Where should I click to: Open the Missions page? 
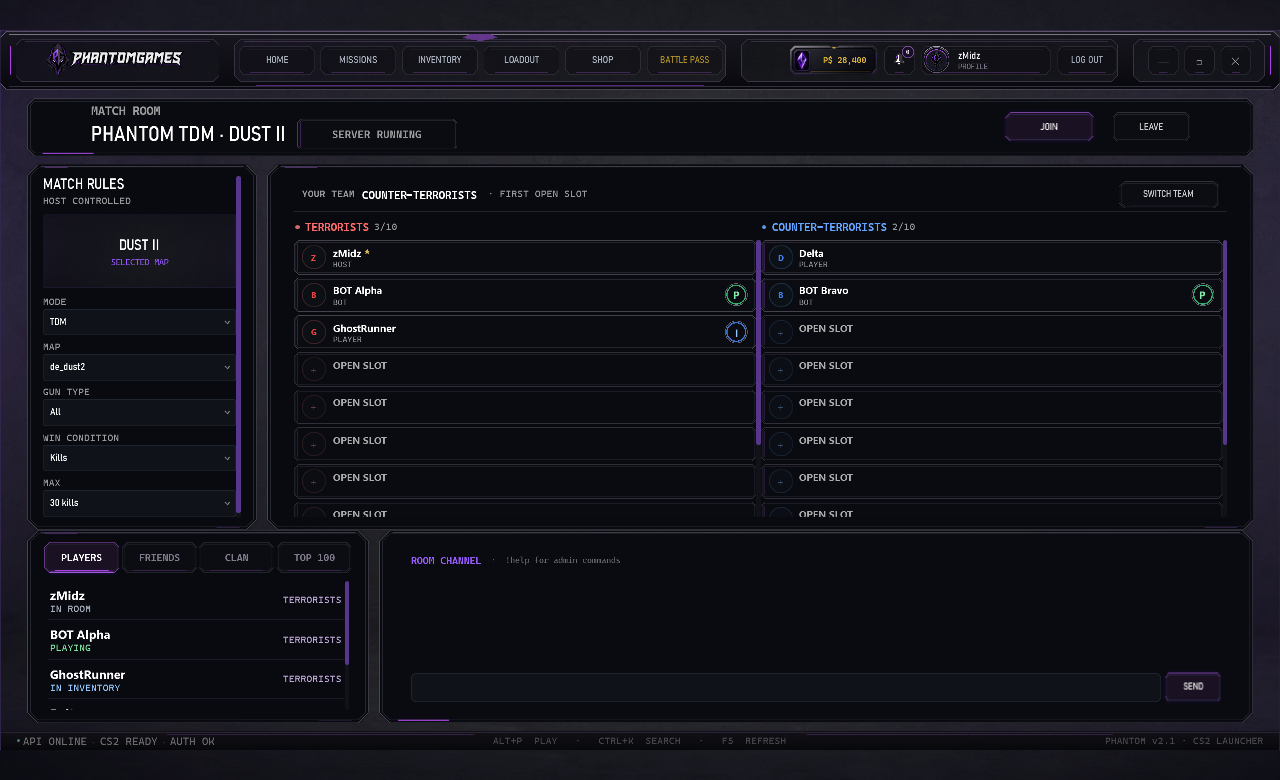tap(358, 60)
